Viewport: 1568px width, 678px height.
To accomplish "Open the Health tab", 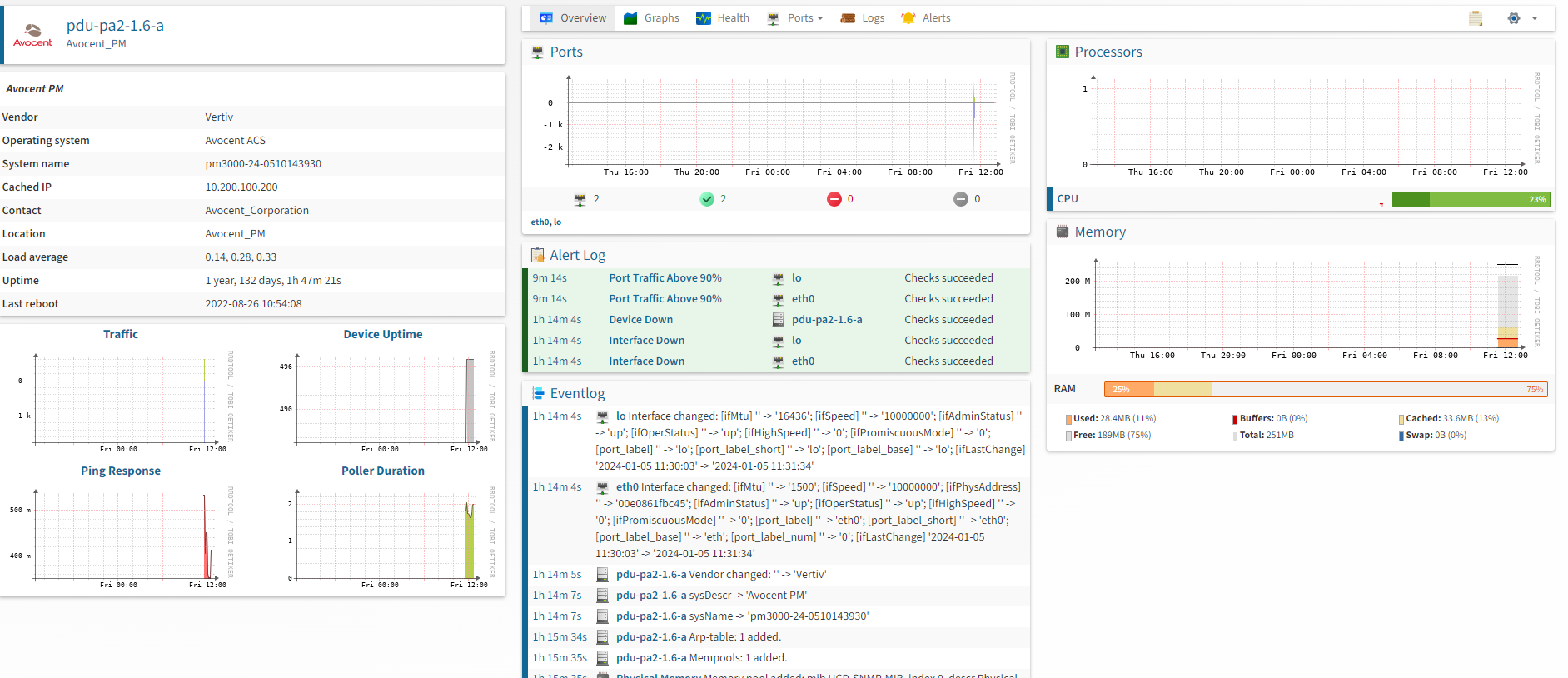I will pos(723,18).
